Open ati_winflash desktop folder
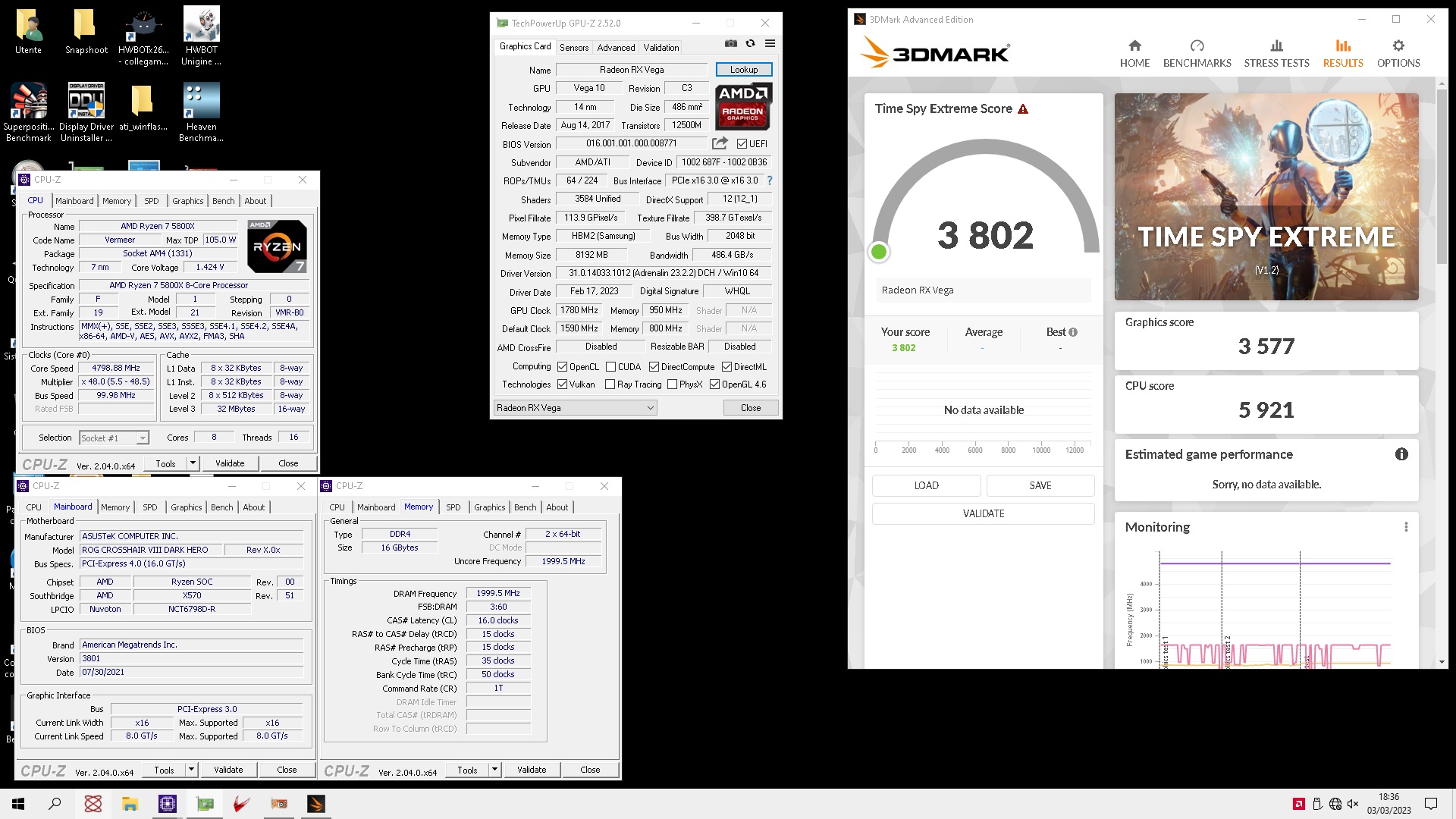The height and width of the screenshot is (819, 1456). coord(143,108)
